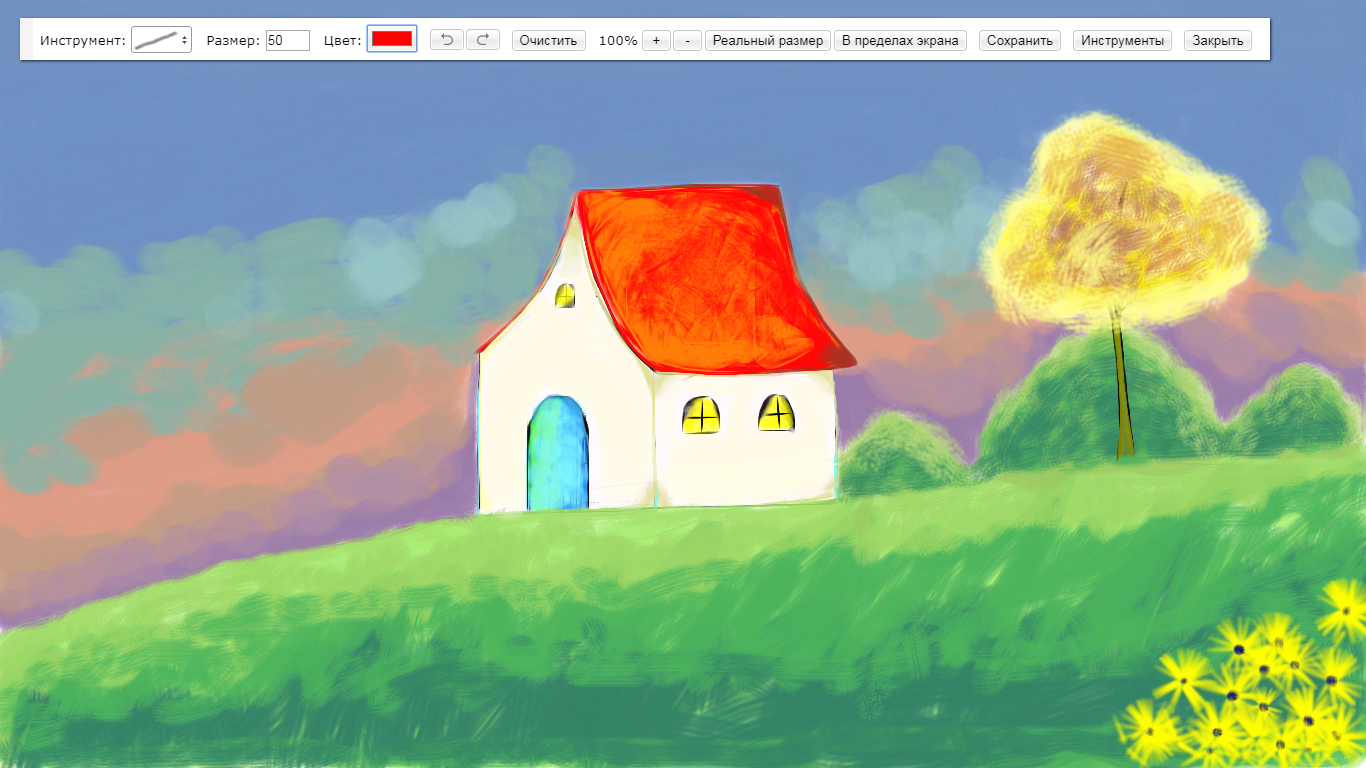Zoom out using the minus button
This screenshot has width=1366, height=768.
(687, 40)
